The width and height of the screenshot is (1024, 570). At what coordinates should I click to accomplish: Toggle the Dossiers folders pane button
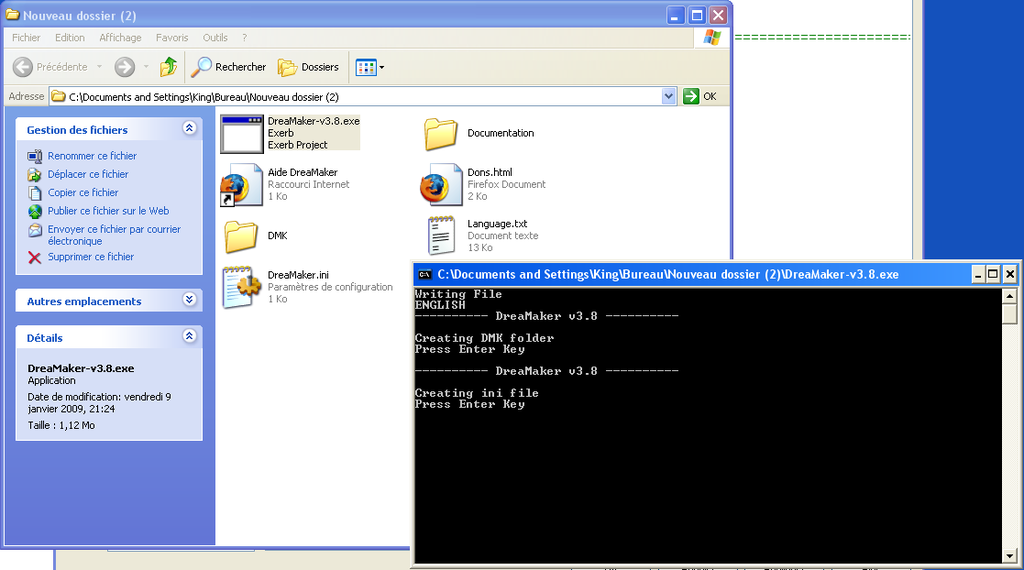309,67
